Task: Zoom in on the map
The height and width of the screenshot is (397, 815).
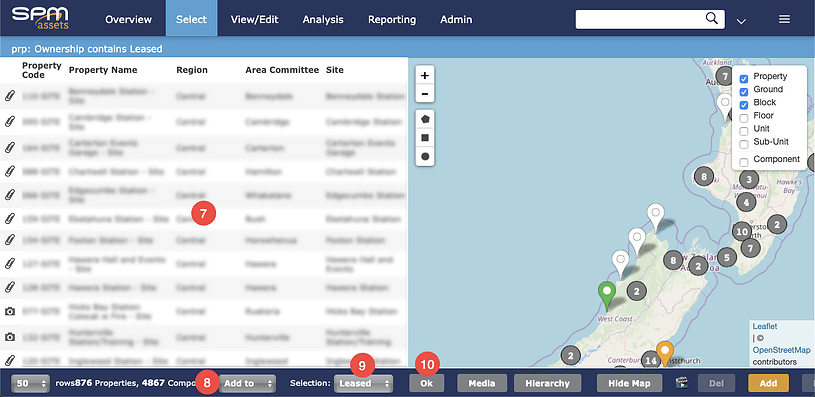Action: (425, 75)
